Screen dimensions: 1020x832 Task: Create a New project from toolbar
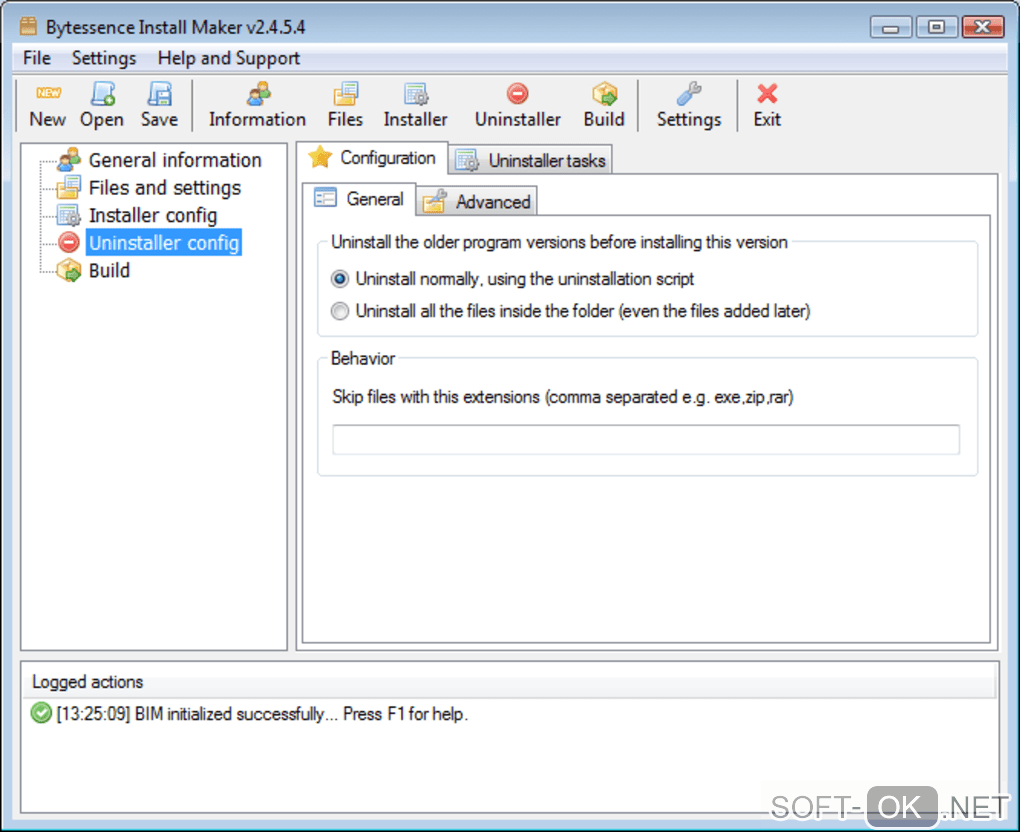[x=47, y=105]
